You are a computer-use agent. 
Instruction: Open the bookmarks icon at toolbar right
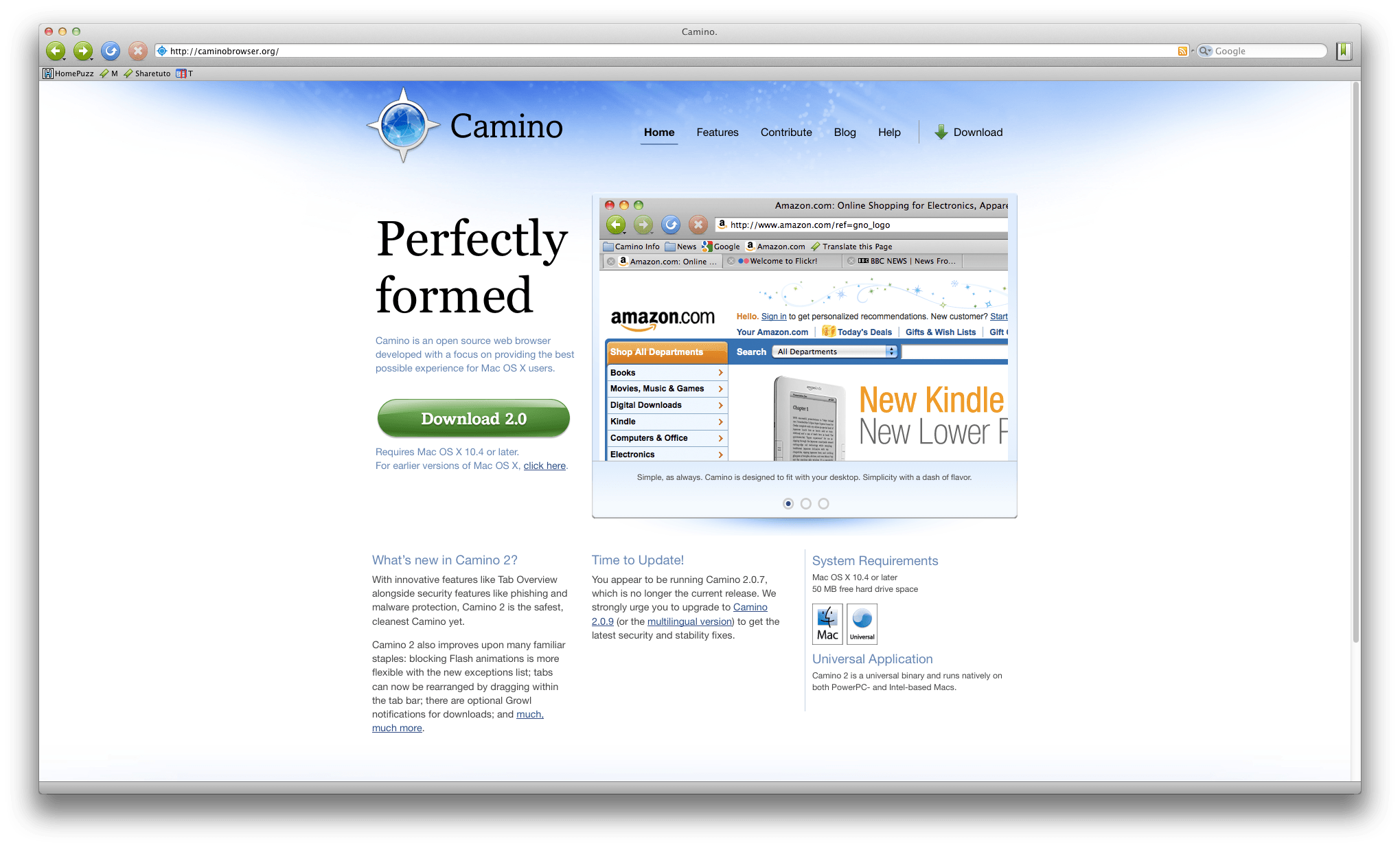point(1344,51)
